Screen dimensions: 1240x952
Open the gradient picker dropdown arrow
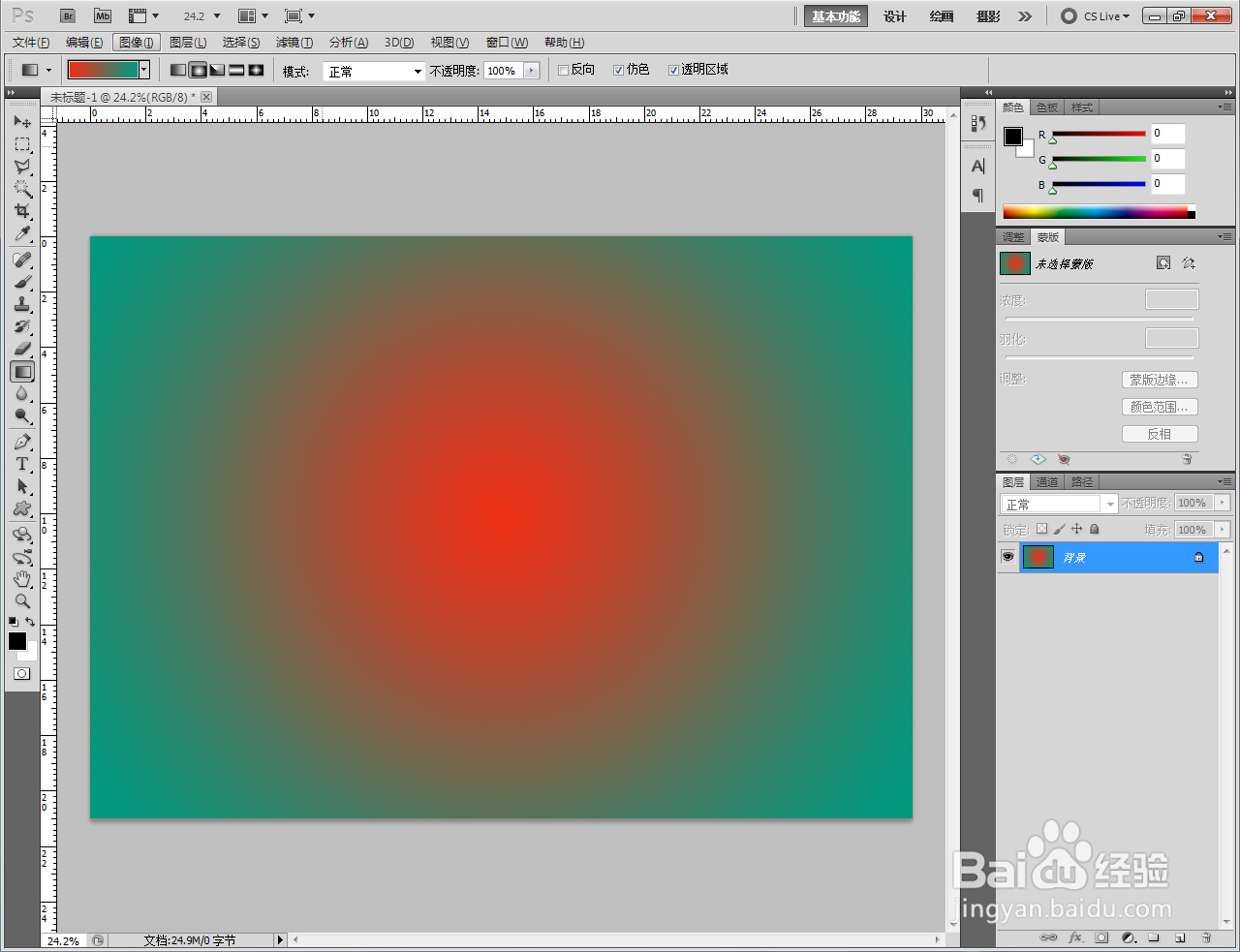(x=144, y=70)
